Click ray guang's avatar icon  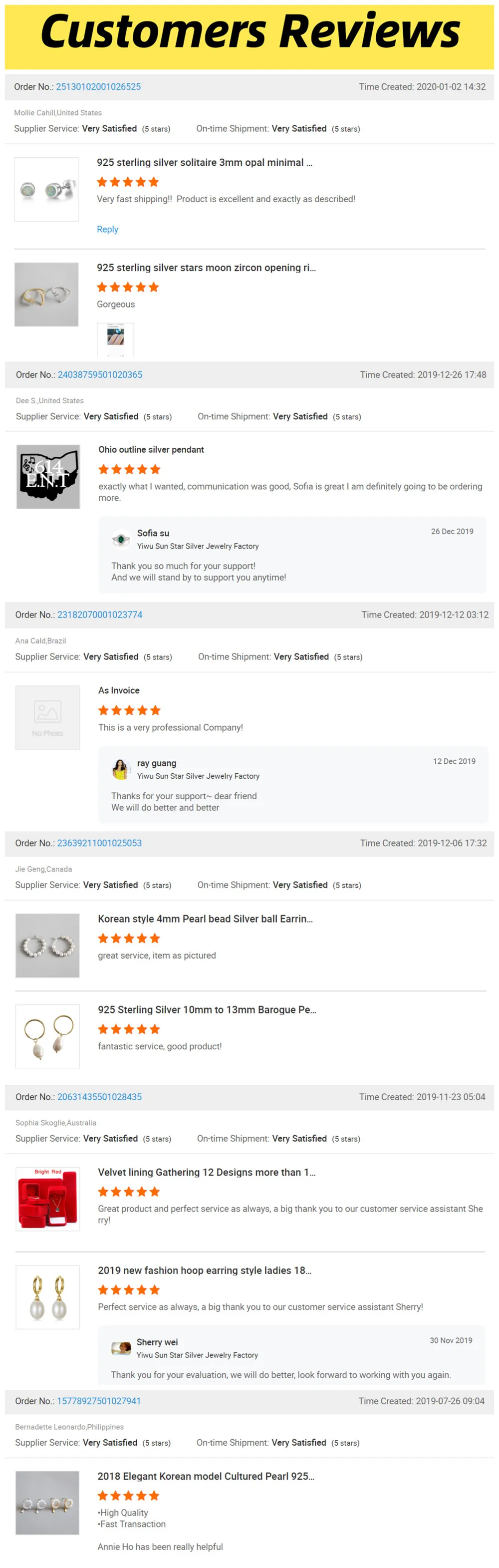(x=120, y=769)
